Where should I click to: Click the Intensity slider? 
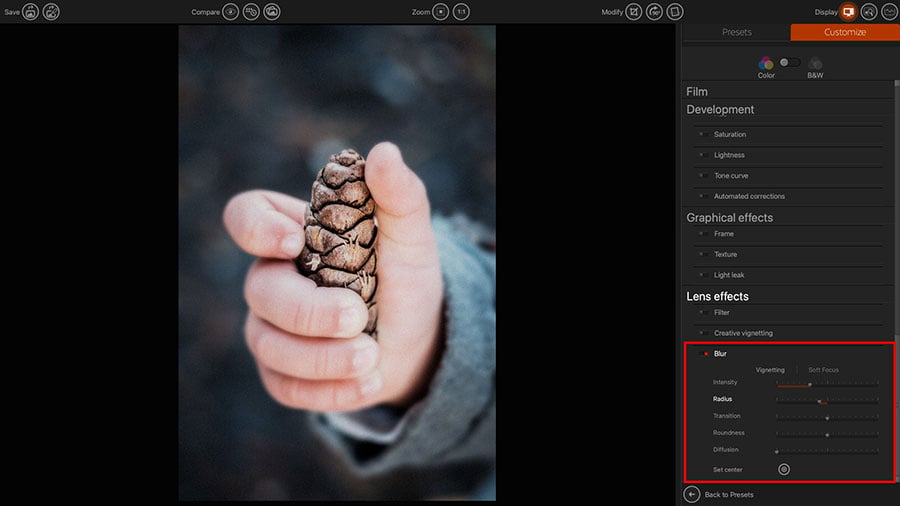coord(827,384)
